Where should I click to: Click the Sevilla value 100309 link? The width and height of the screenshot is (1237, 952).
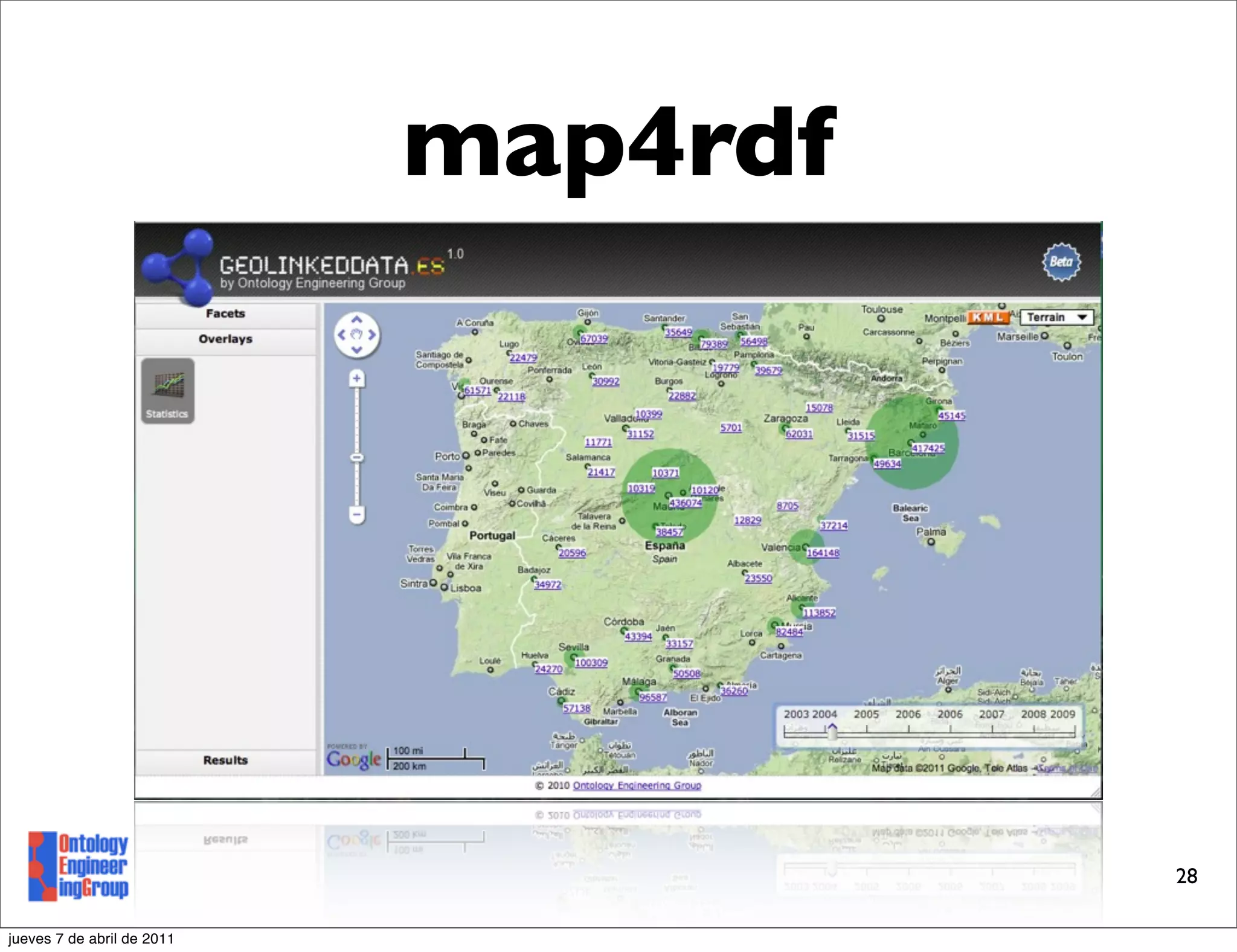[591, 663]
